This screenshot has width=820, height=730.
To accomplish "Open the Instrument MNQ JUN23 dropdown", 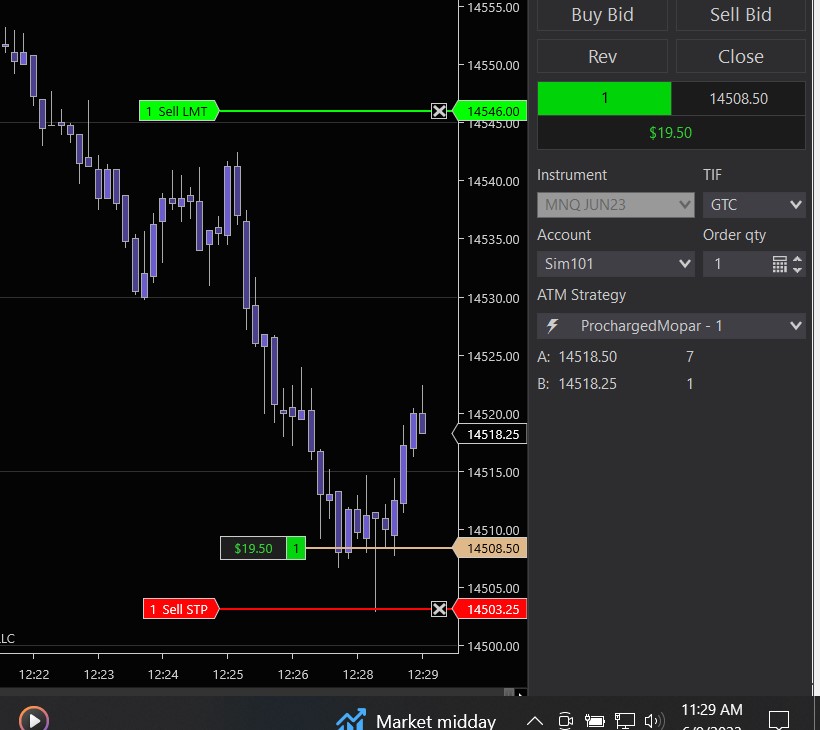I will pyautogui.click(x=616, y=204).
